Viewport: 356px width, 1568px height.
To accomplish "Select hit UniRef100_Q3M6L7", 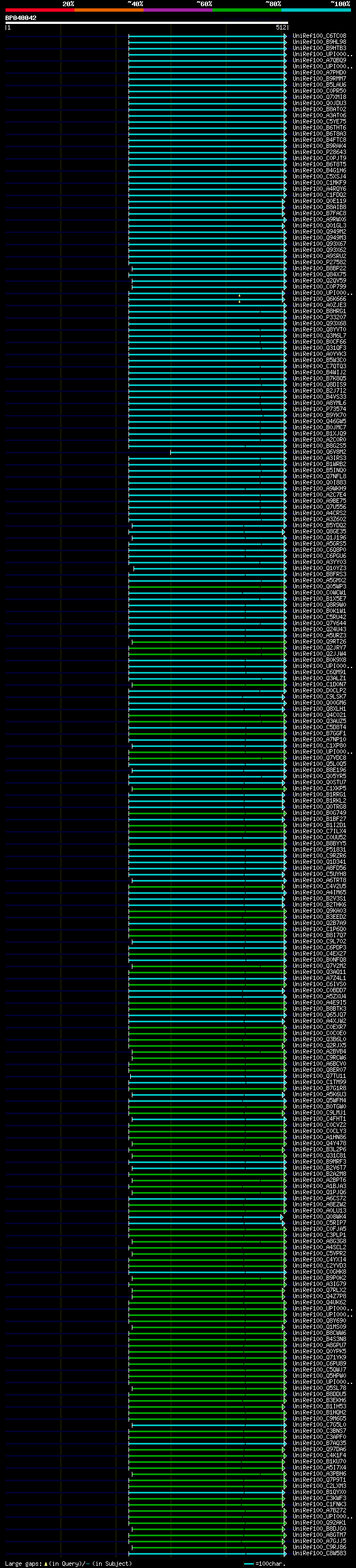I will coord(319,335).
